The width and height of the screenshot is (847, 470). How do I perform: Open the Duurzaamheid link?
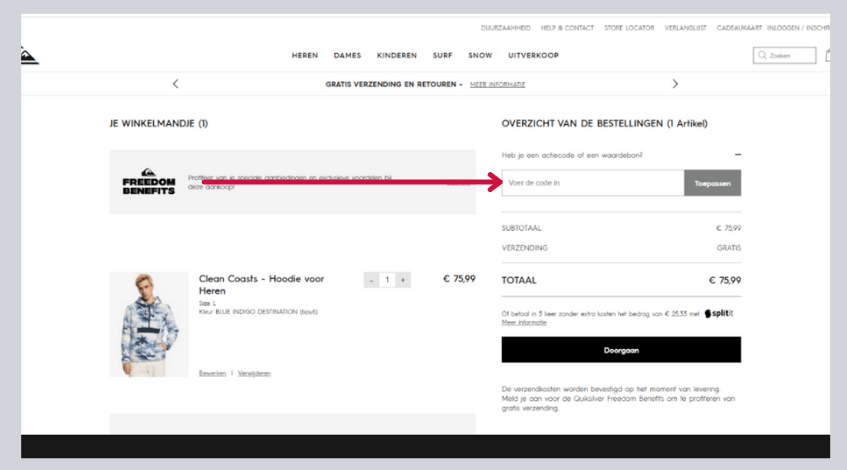pos(506,28)
